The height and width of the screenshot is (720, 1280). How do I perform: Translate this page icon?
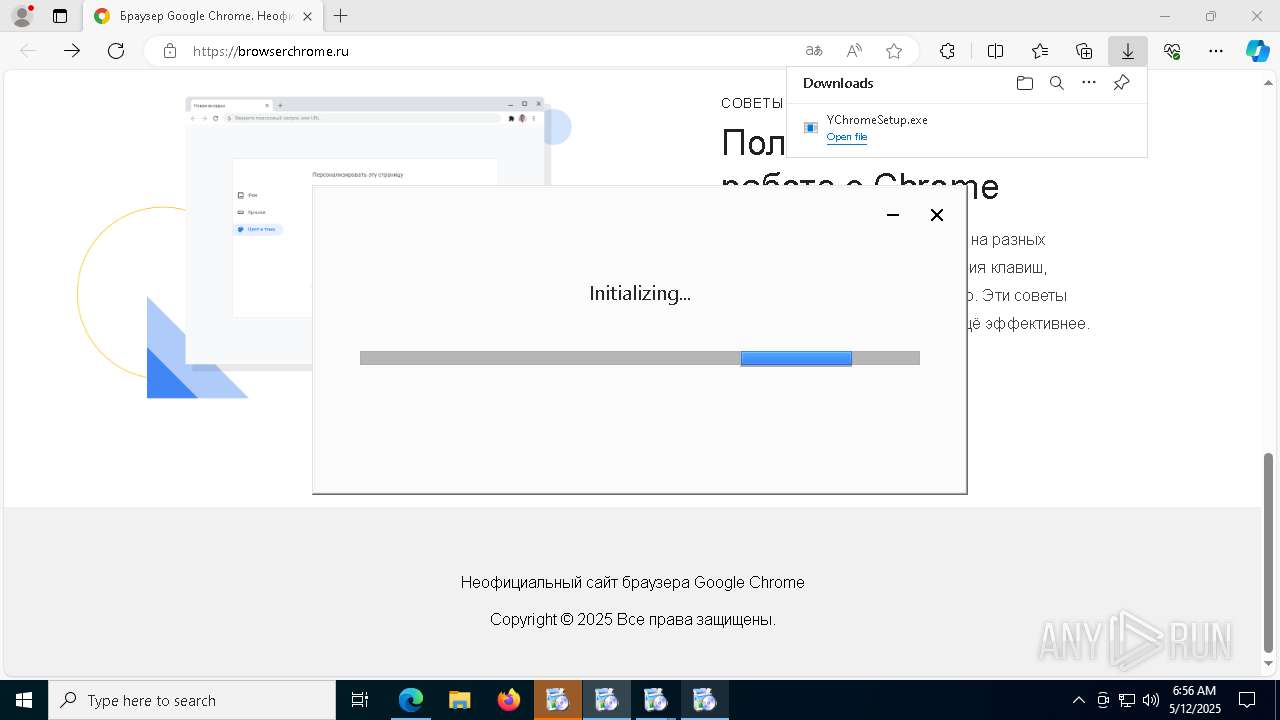coord(814,51)
